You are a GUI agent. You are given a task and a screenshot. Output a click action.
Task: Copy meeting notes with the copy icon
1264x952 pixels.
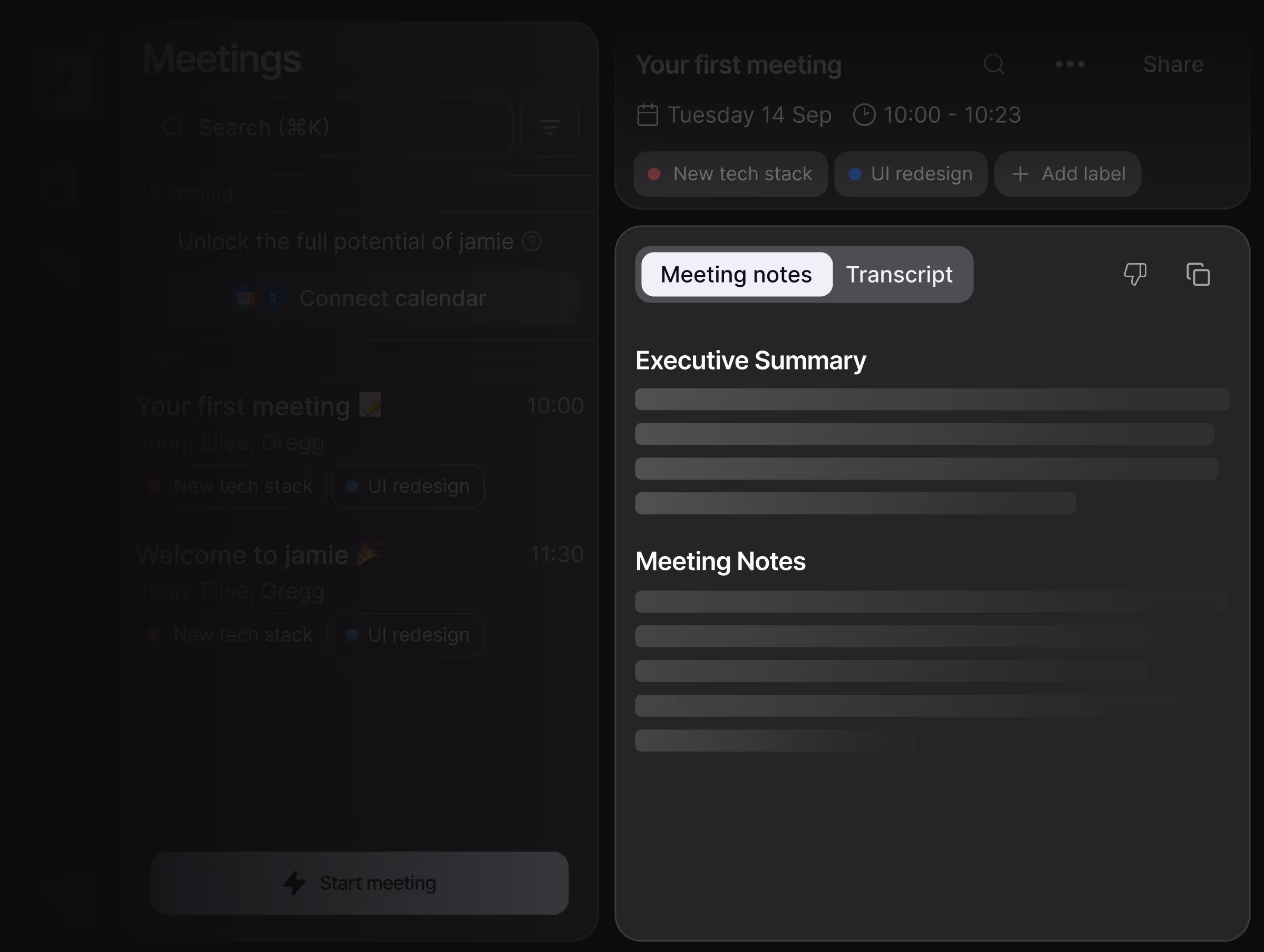[1198, 274]
